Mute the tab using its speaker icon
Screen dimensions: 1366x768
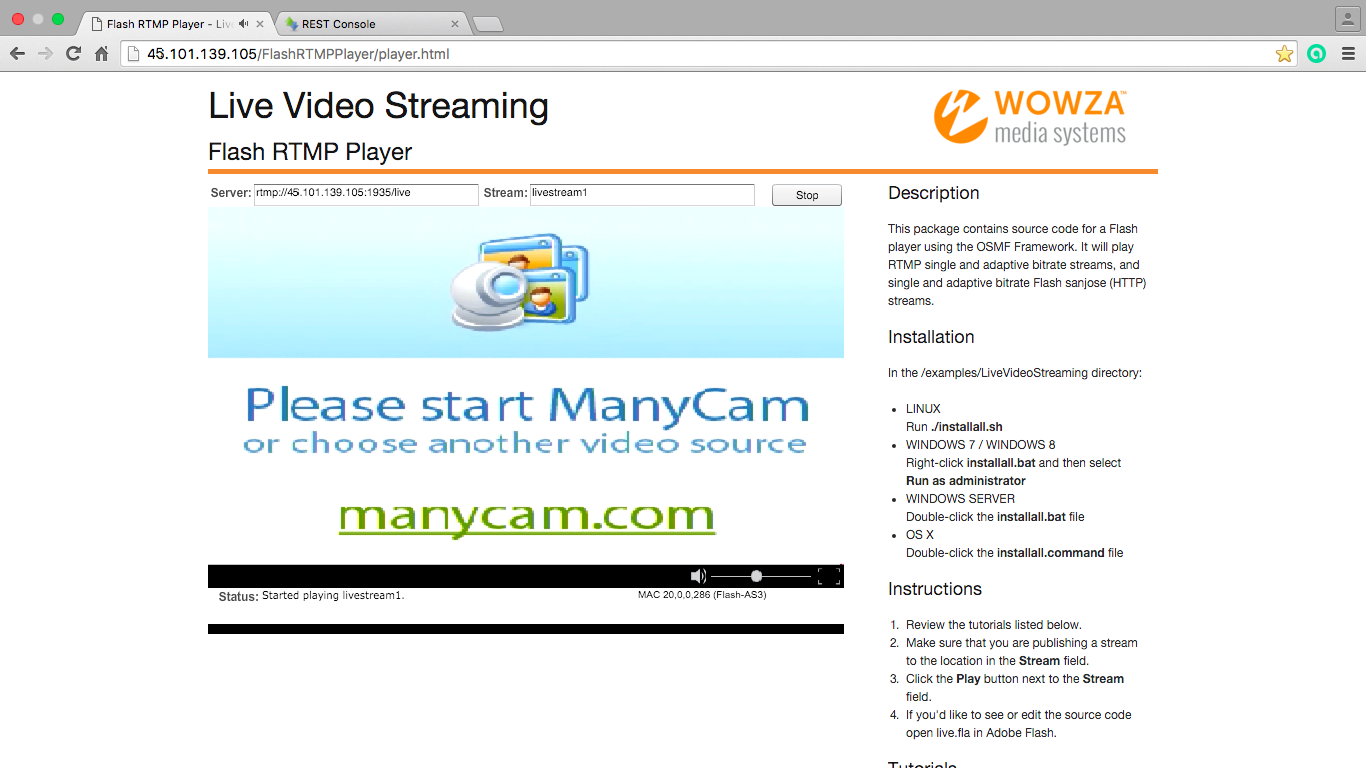(243, 23)
